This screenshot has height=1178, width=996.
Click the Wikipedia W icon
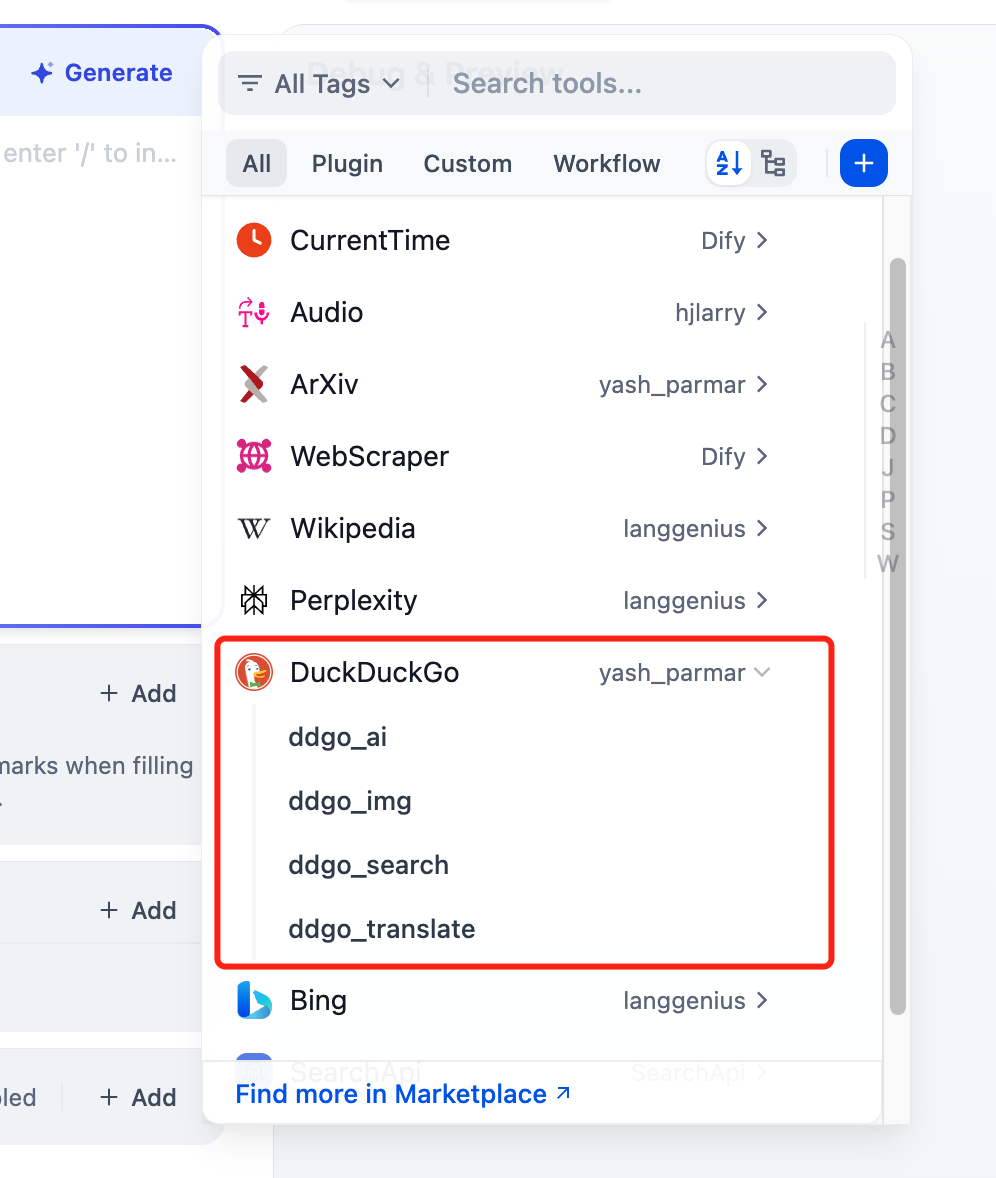point(254,528)
